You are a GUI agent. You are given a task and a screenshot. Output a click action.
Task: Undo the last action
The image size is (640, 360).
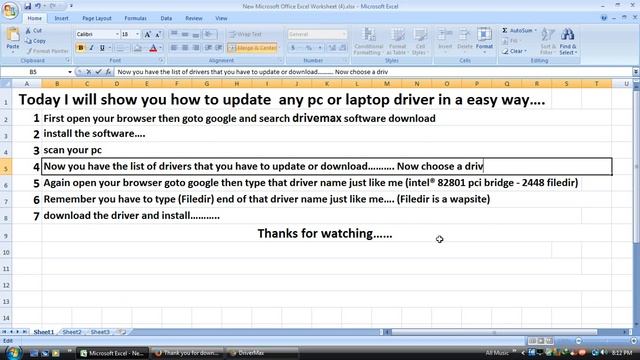[38, 6]
